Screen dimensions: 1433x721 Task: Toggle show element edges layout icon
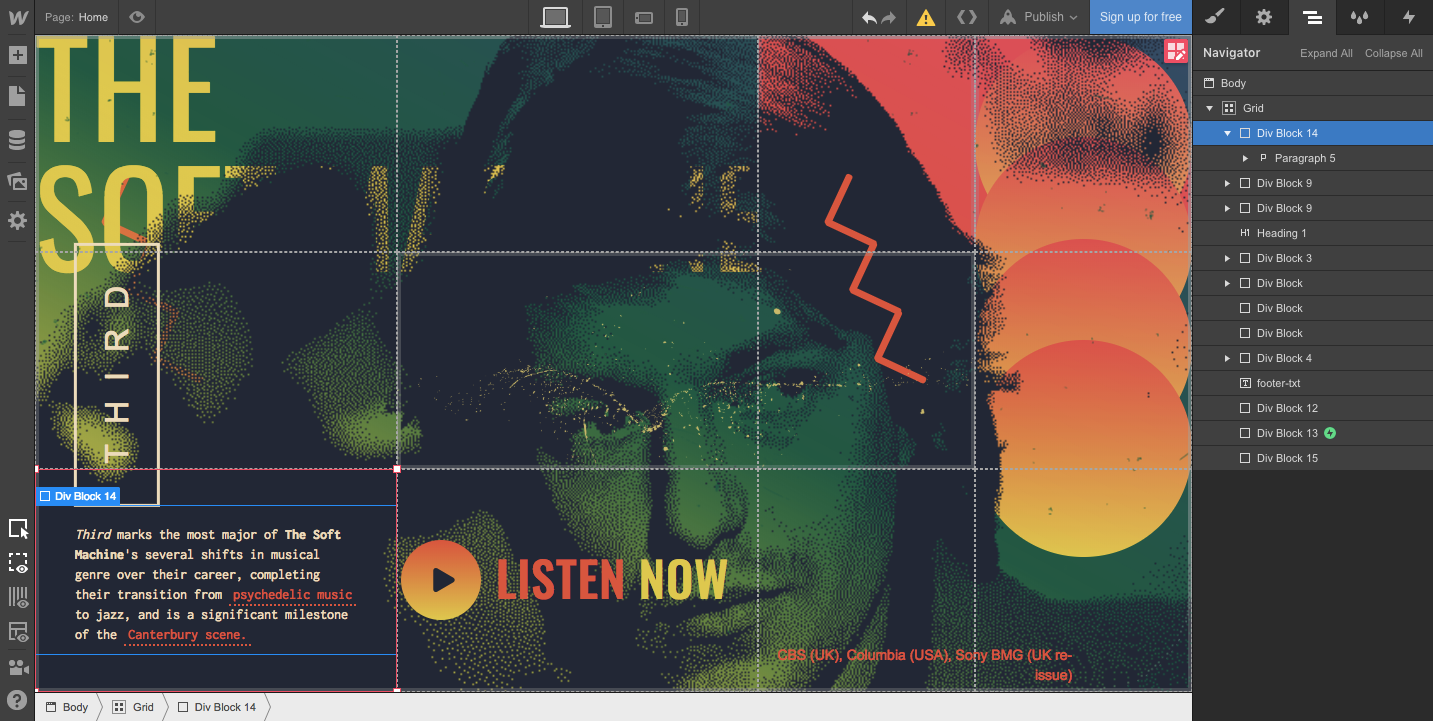pos(17,632)
